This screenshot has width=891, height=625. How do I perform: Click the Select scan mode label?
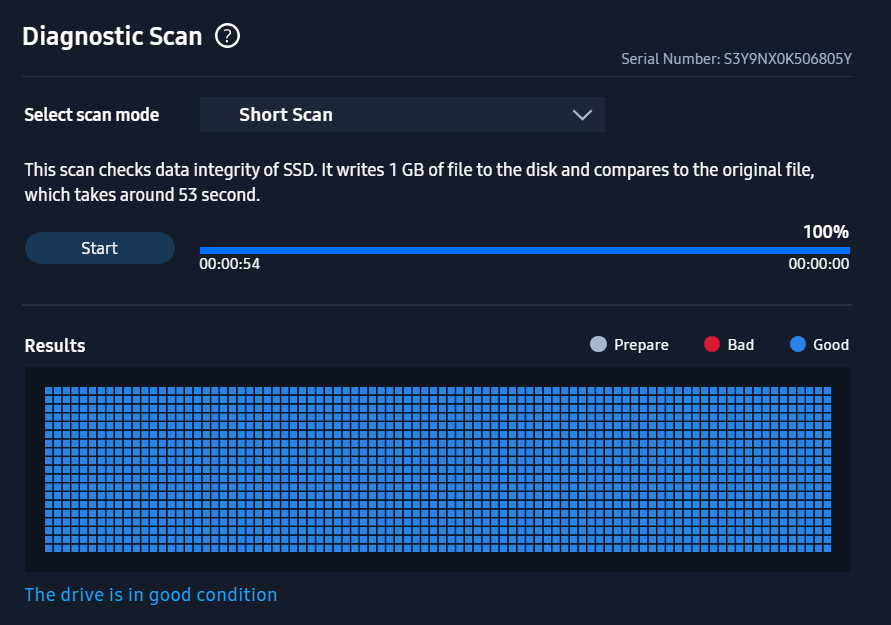(91, 115)
